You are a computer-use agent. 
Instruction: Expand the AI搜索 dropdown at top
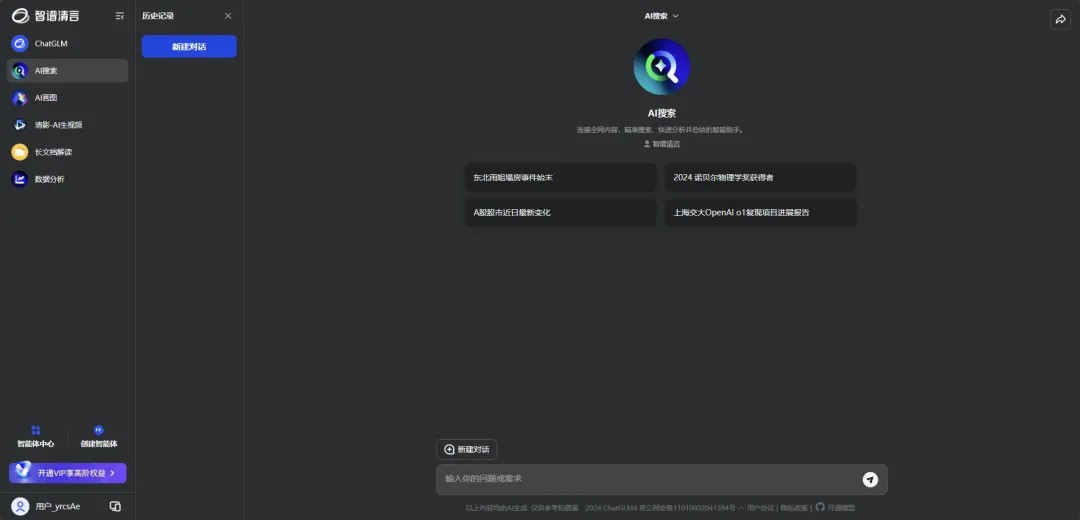point(661,16)
